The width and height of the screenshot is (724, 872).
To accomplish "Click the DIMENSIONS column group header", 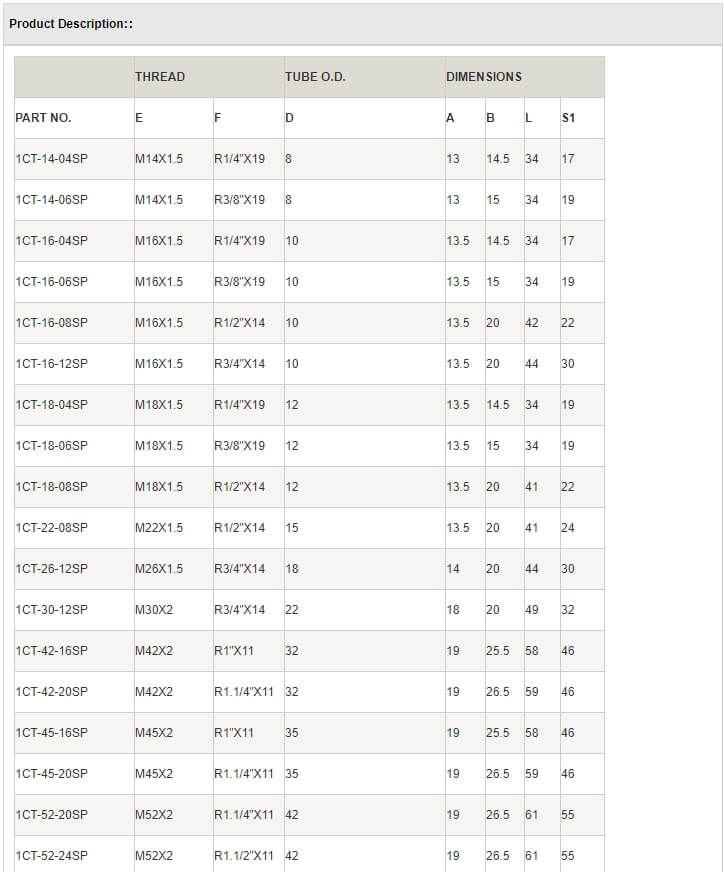I will pyautogui.click(x=484, y=77).
